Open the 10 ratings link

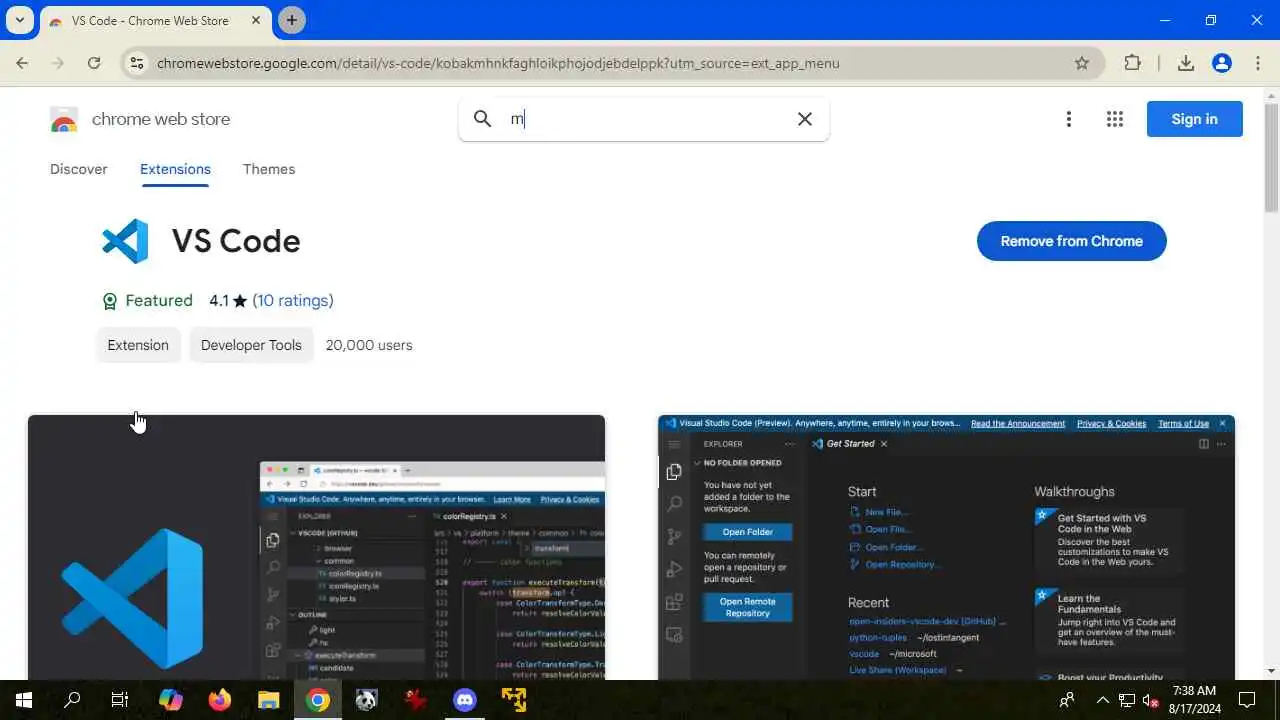click(293, 300)
